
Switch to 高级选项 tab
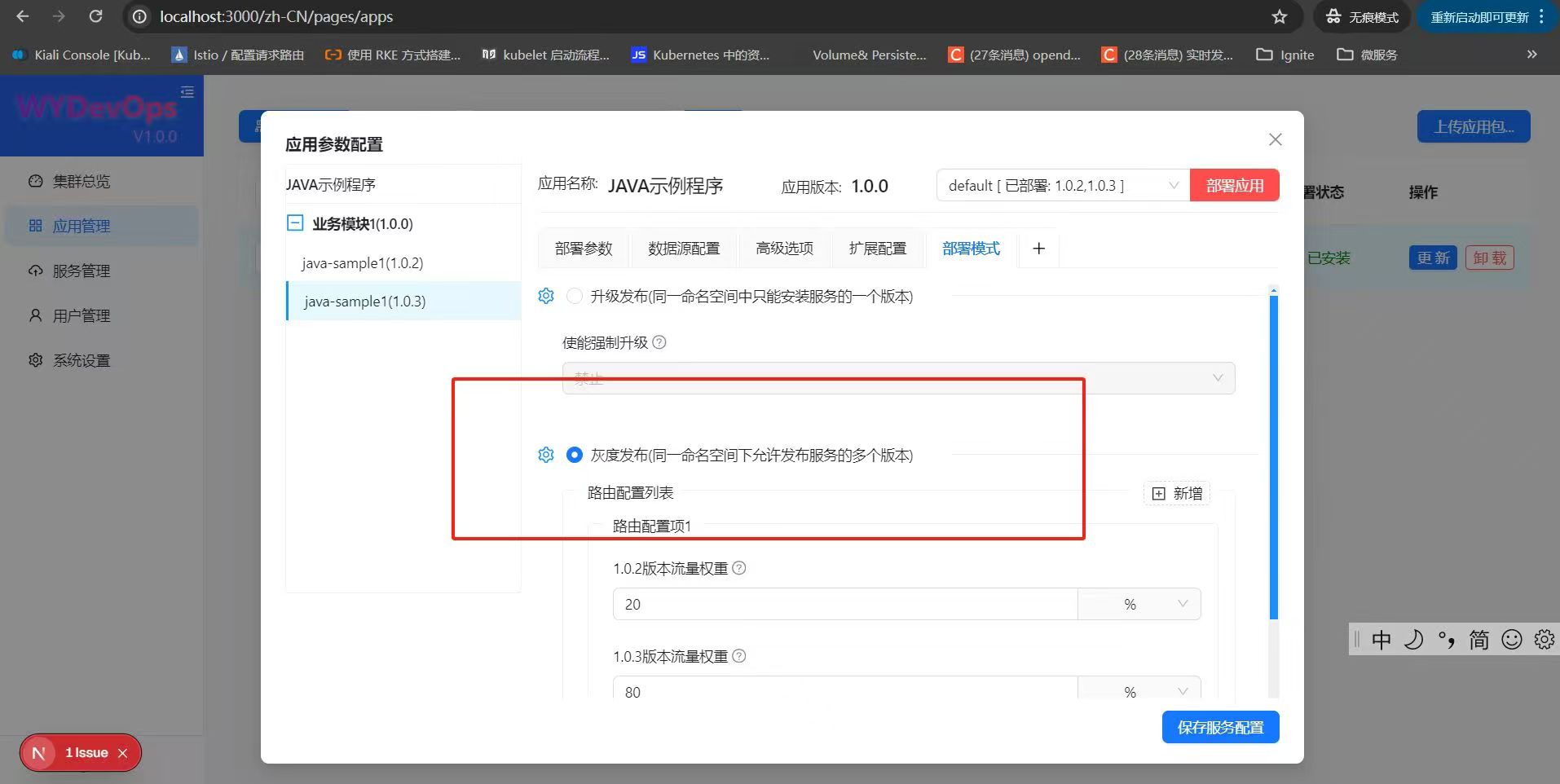(x=784, y=249)
